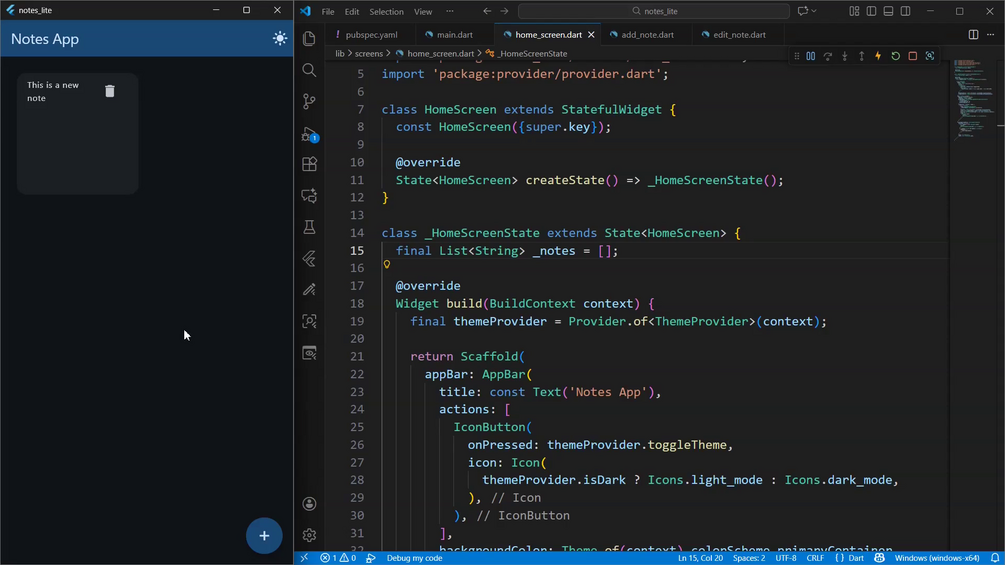Open the Edit menu
1005x565 pixels.
click(352, 12)
